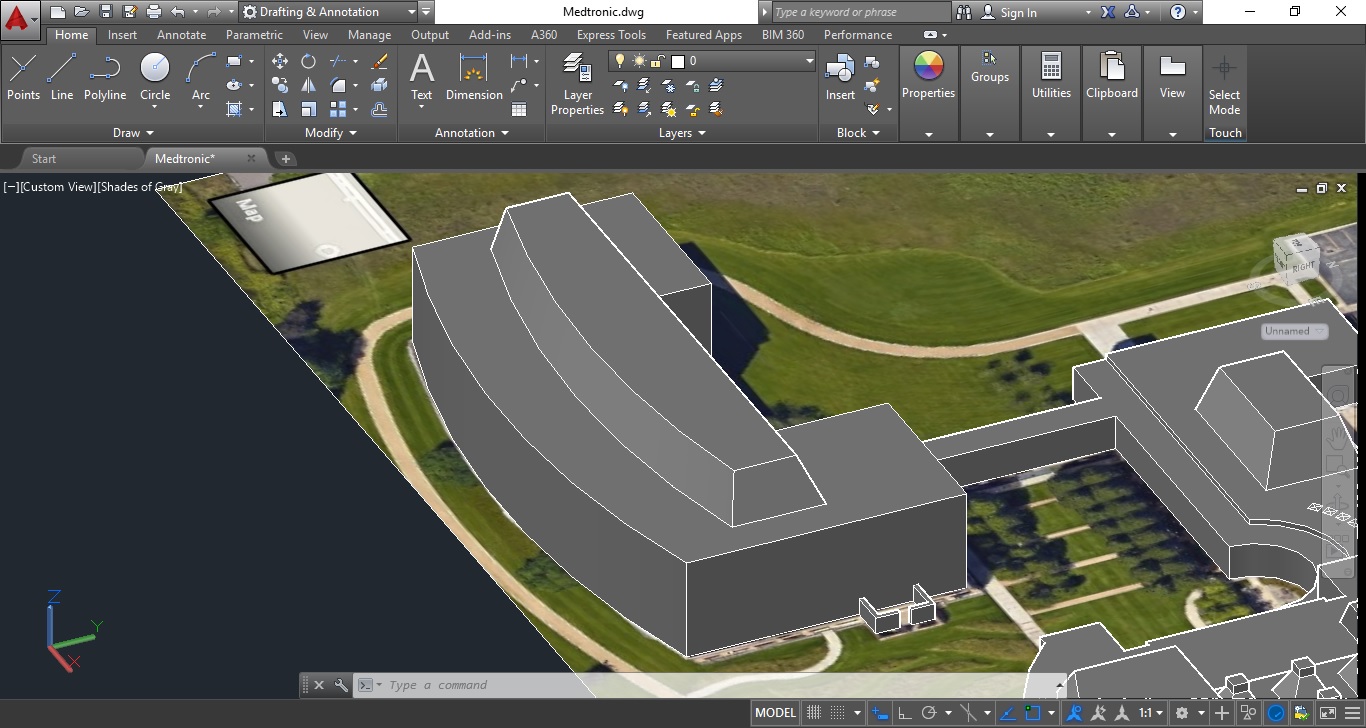Viewport: 1366px width, 728px height.
Task: Click the layer color swatch beside 0
Action: point(678,61)
